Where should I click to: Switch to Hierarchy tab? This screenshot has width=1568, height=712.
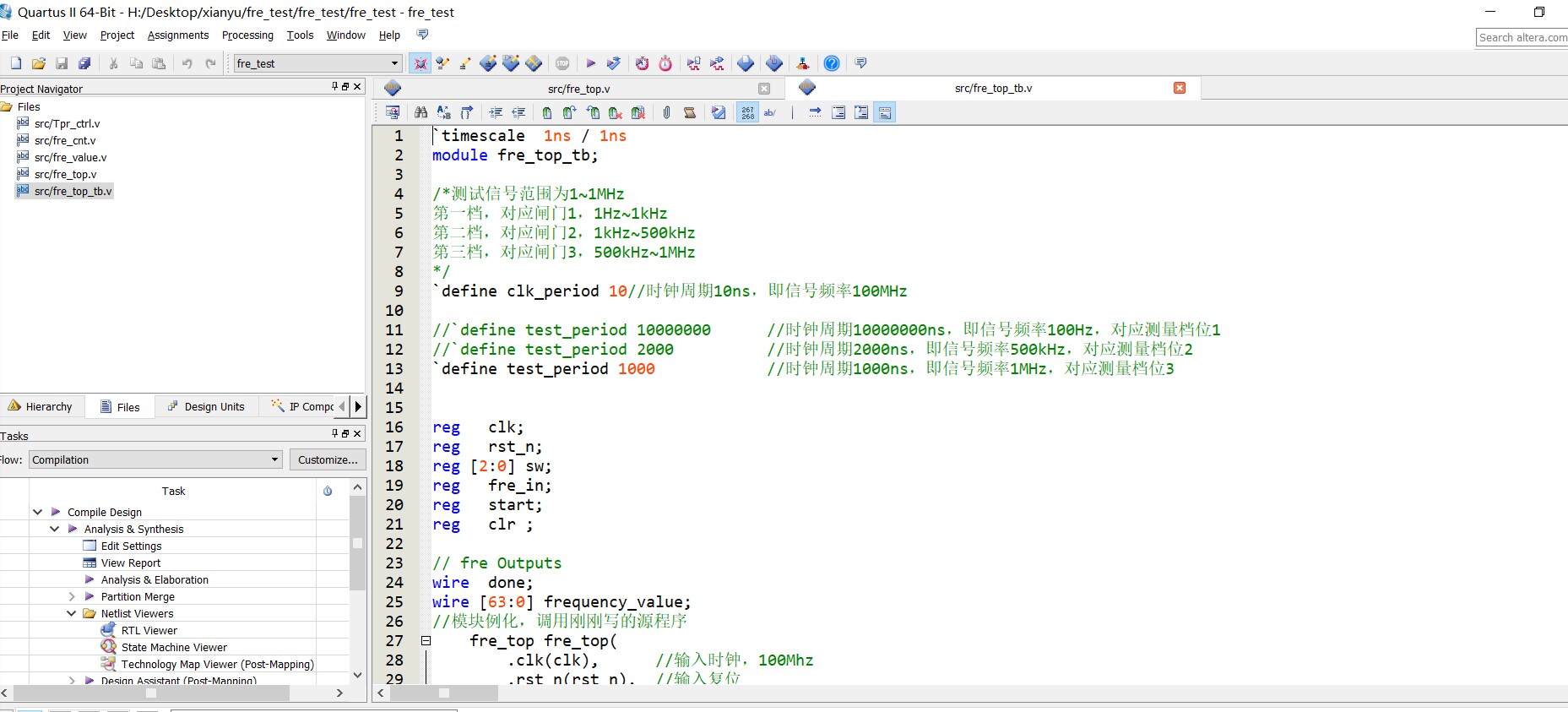coord(41,406)
